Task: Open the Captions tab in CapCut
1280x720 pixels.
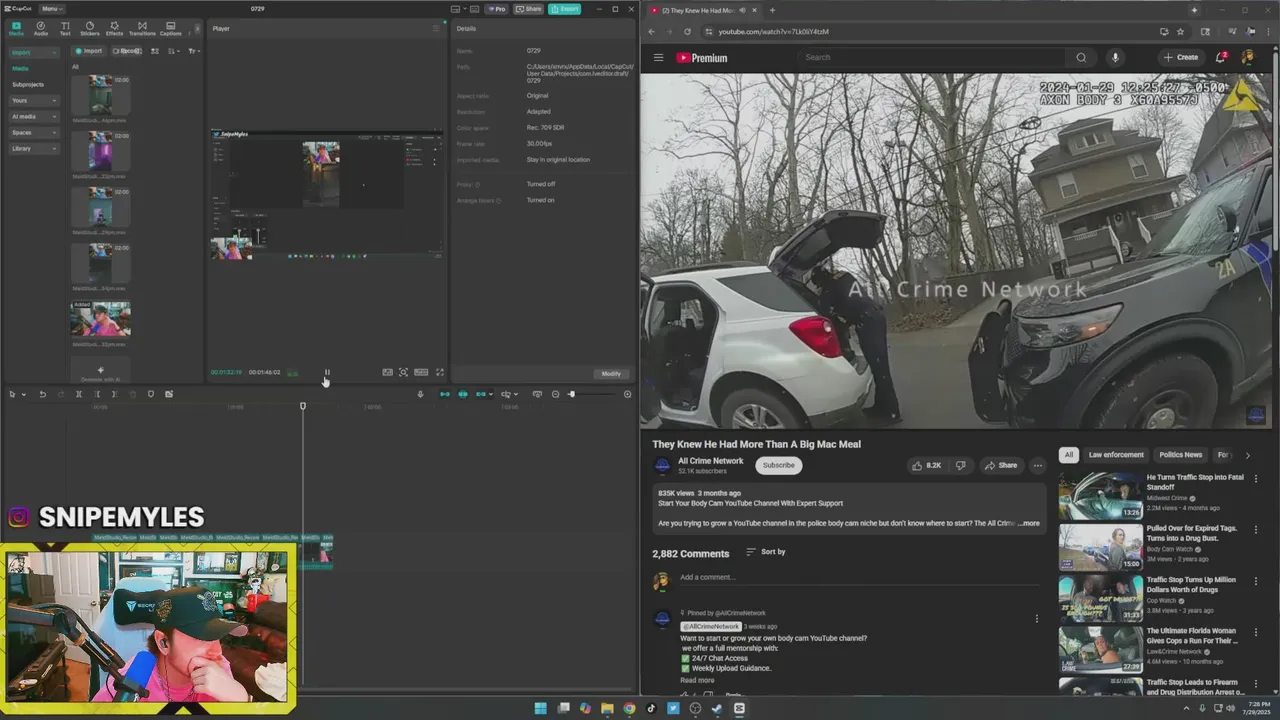Action: point(171,28)
